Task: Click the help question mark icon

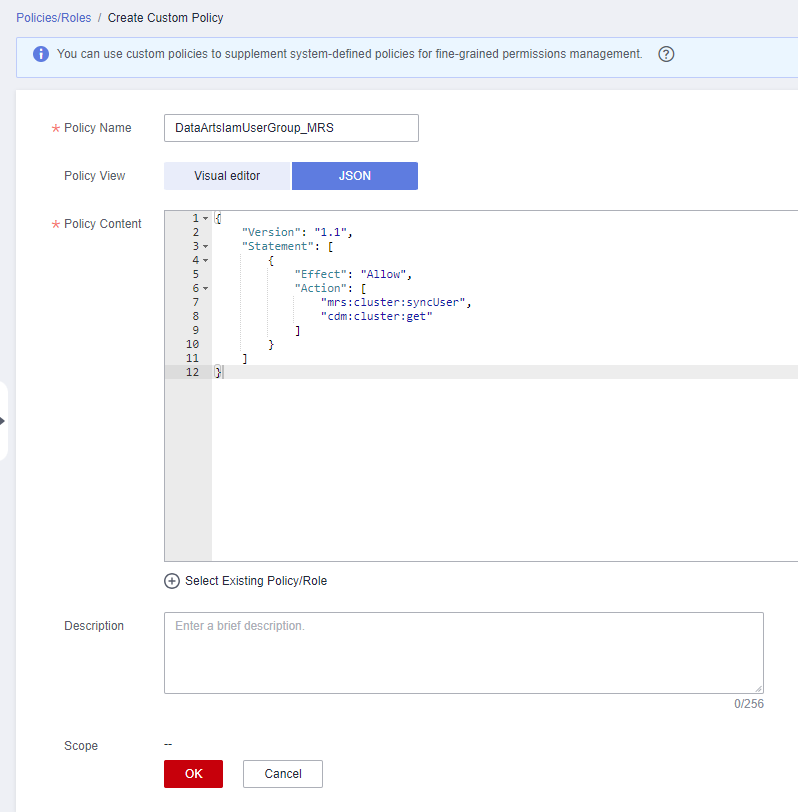Action: coord(666,54)
